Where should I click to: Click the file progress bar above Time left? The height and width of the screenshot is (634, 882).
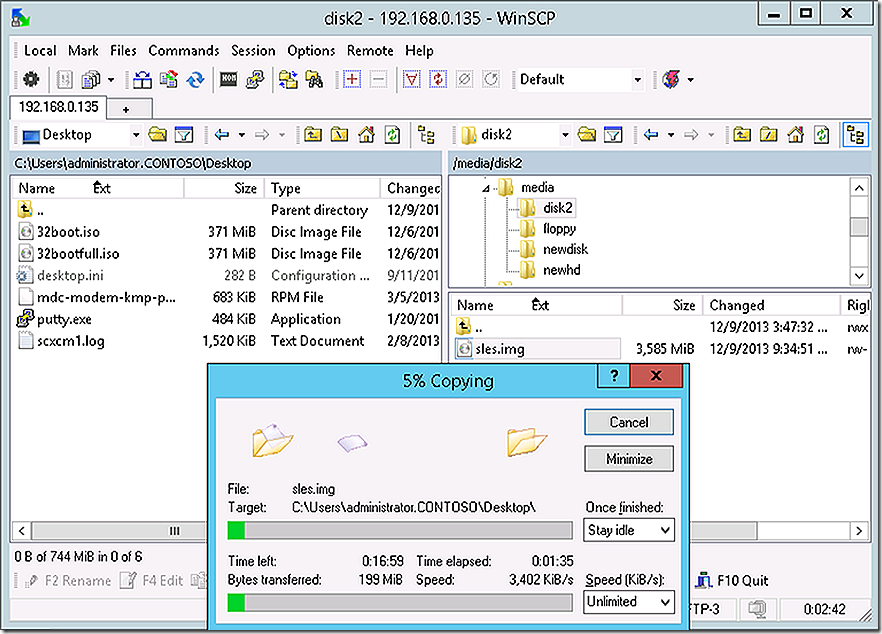[x=400, y=530]
